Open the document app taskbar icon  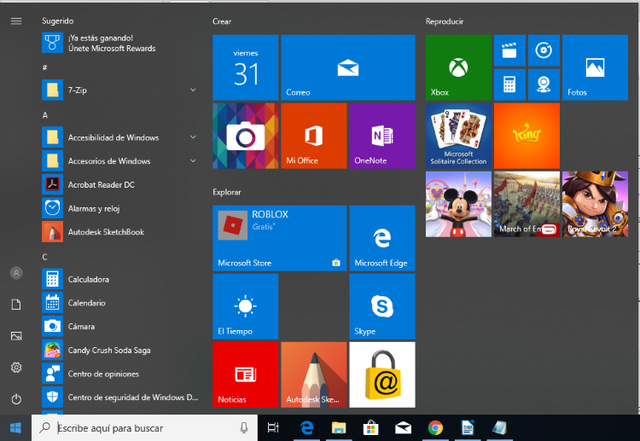(467, 428)
